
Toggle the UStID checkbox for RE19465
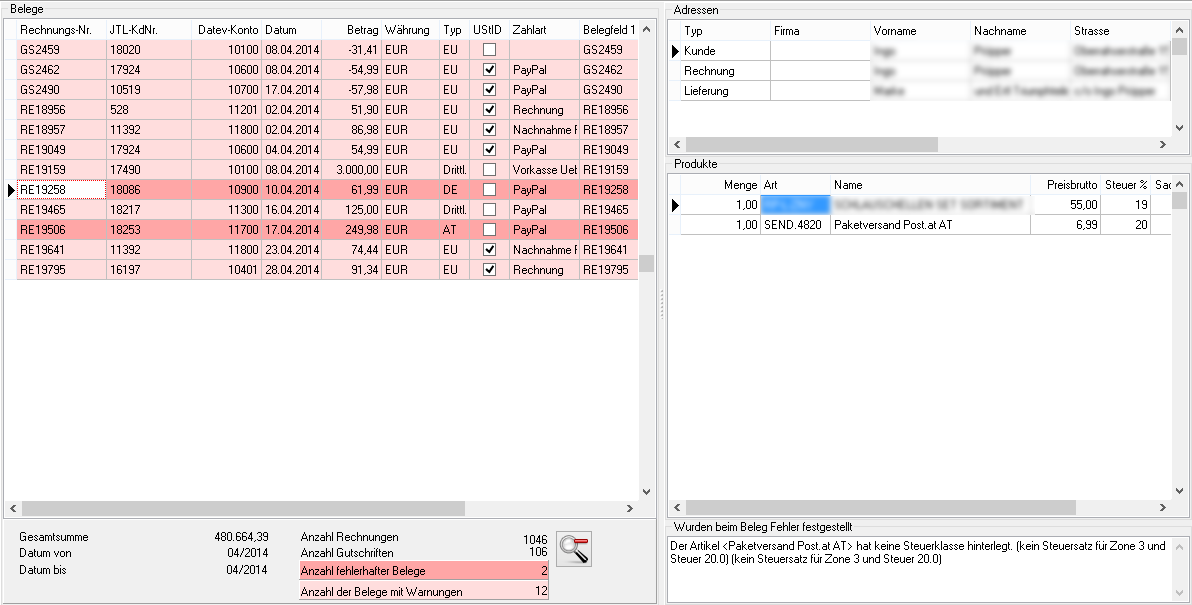(489, 210)
